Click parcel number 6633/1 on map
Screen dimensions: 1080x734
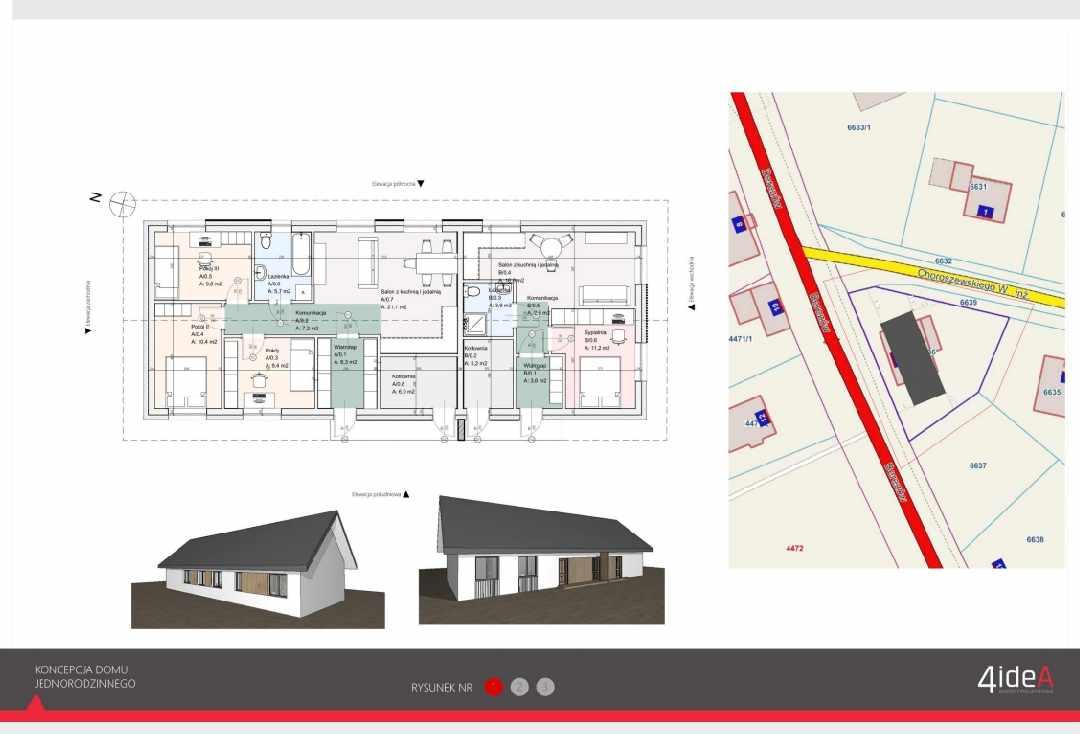(x=858, y=127)
